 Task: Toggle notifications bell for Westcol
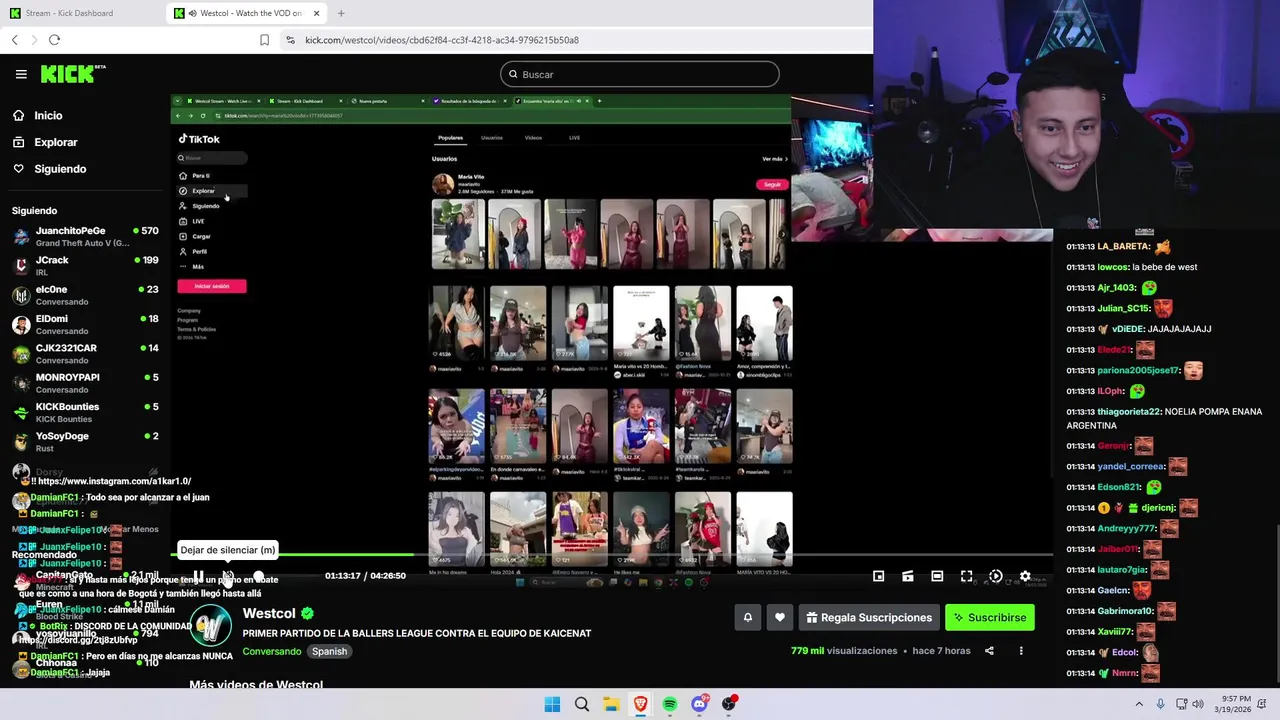tap(747, 618)
